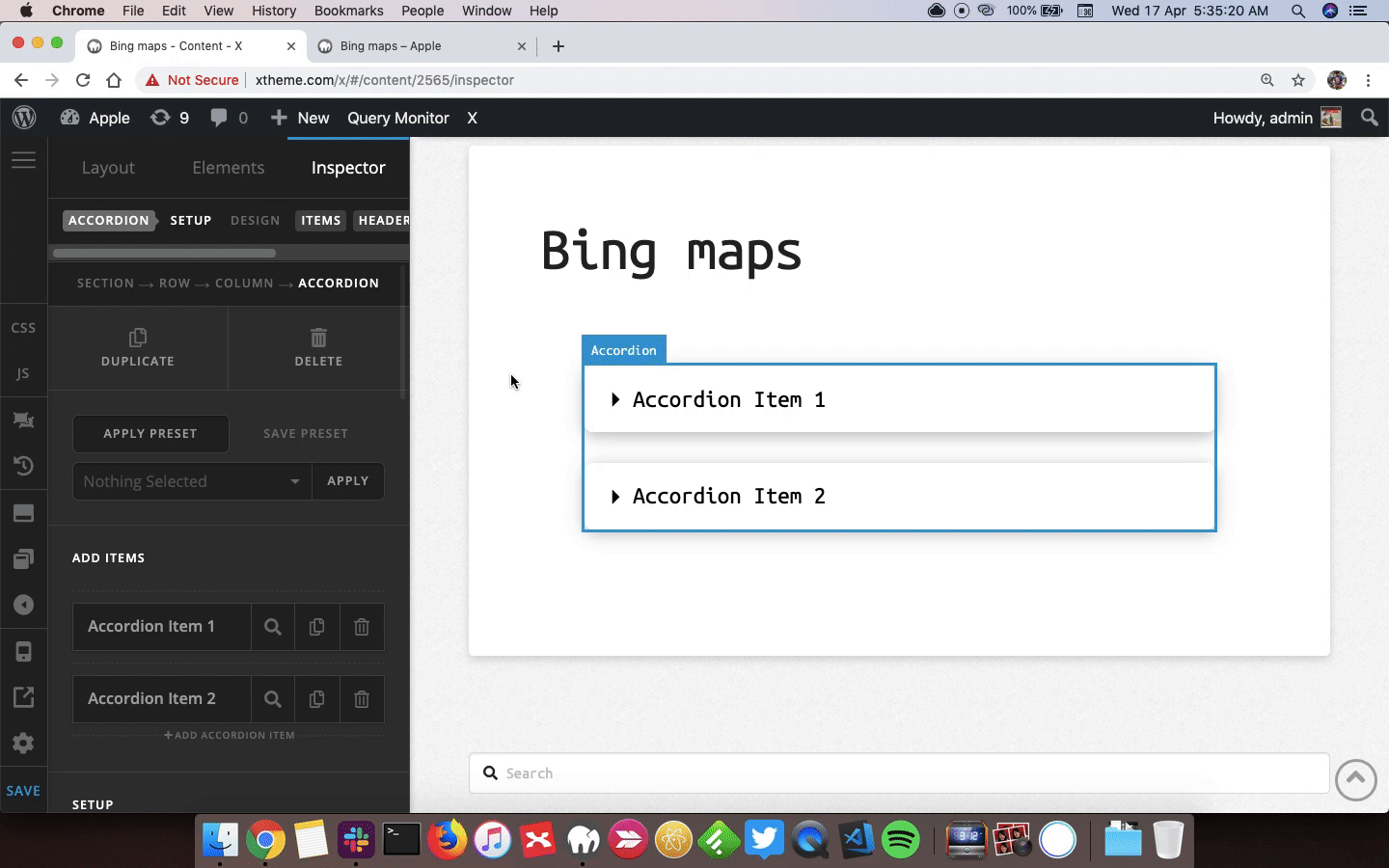1389x868 pixels.
Task: Open the Nothing Selected preset dropdown
Action: pos(192,481)
